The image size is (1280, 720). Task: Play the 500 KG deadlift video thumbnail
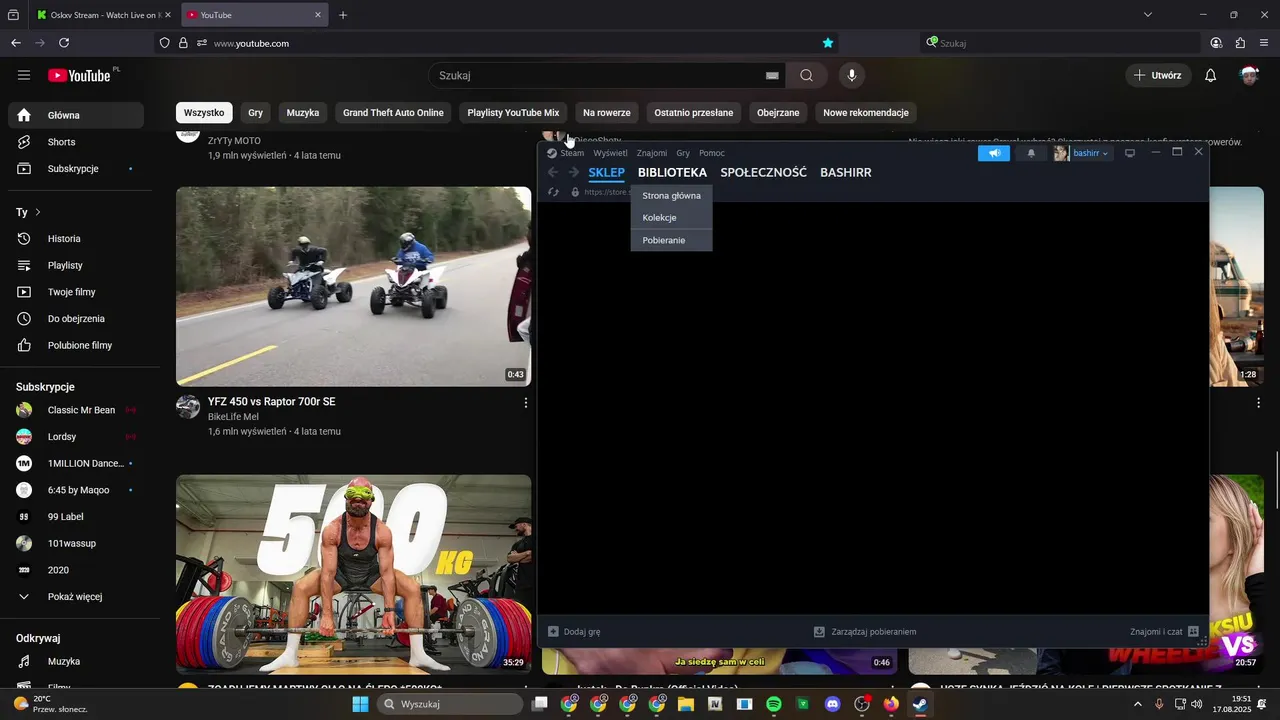coord(354,574)
